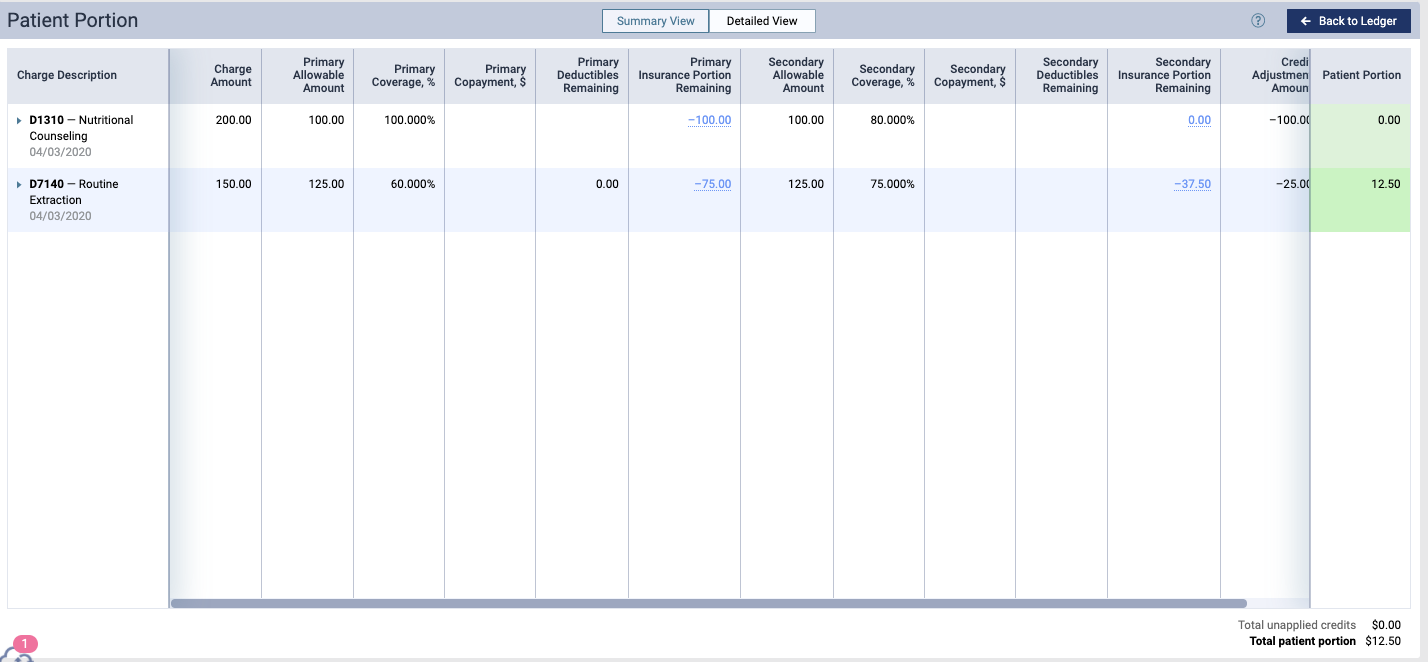Expand the D7140 Routine Extraction row arrow

tap(19, 185)
